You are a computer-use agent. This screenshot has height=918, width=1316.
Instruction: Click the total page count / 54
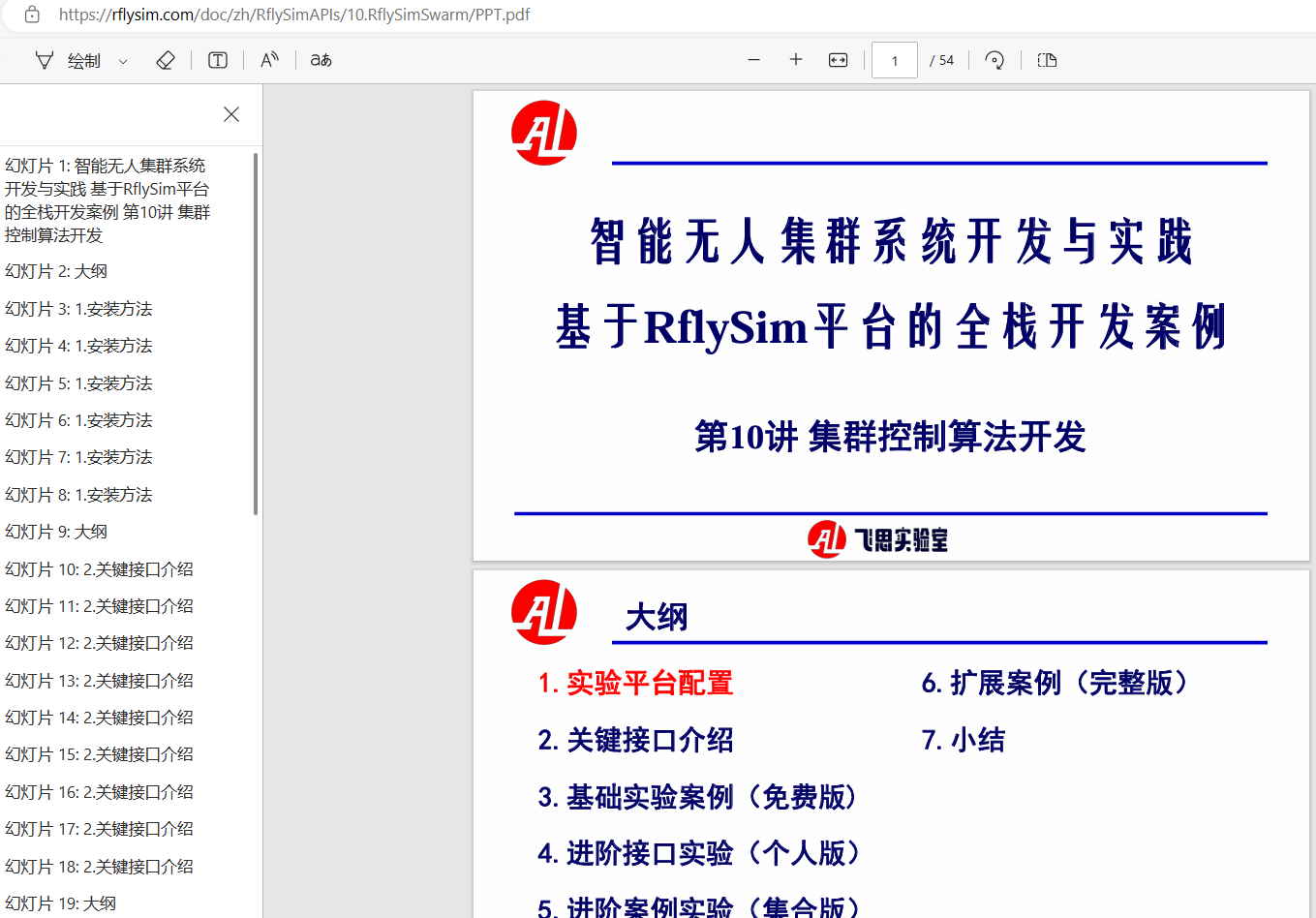tap(942, 60)
